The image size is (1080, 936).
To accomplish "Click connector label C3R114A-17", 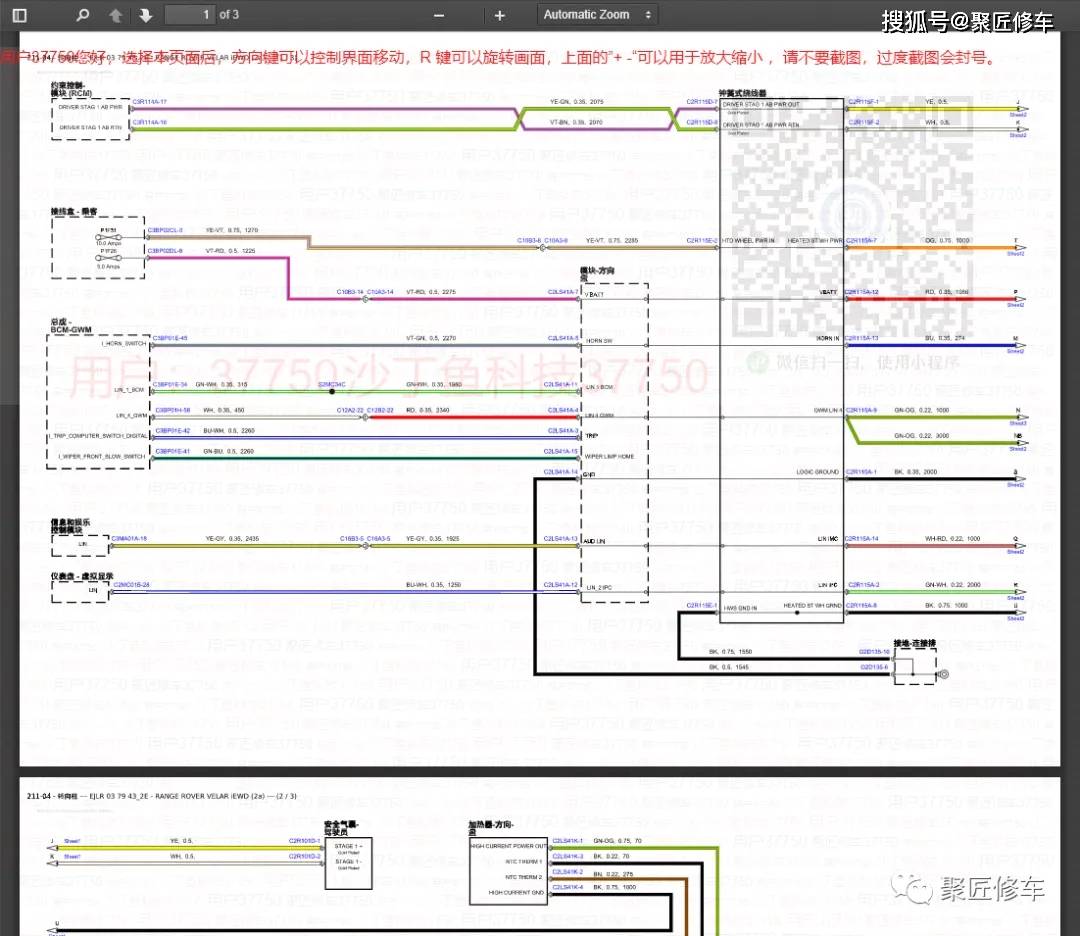I will [x=149, y=102].
